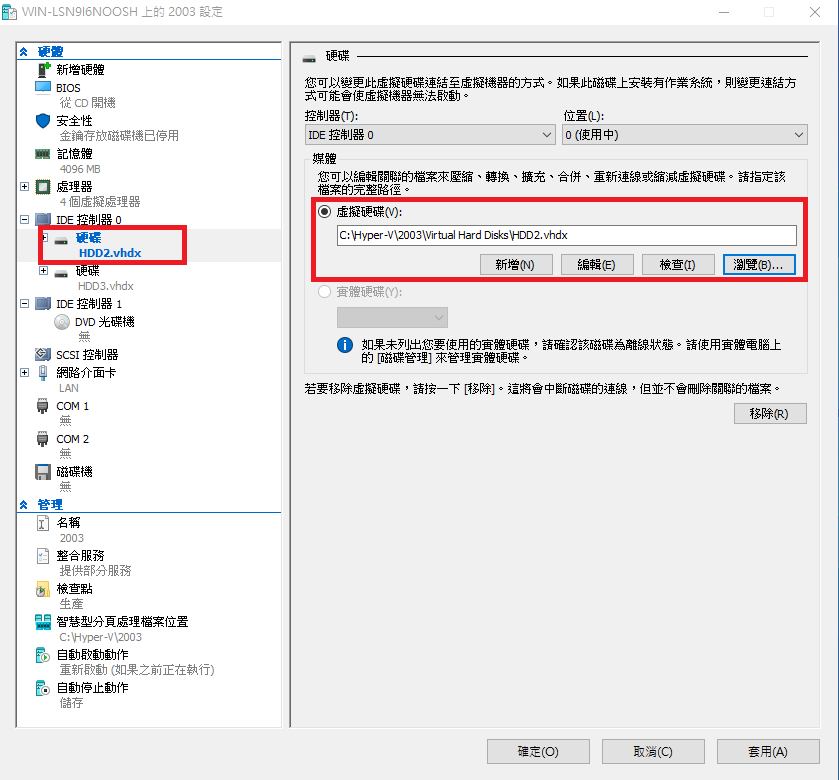Confirm with the 確定(O) button

click(x=538, y=752)
